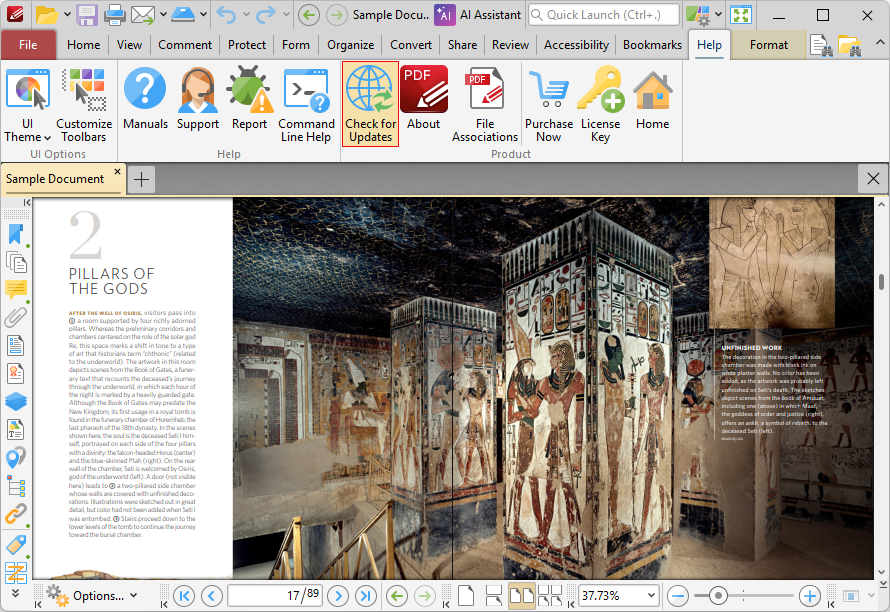Open the Options dropdown menu
Screen dimensions: 890x612
tap(92, 596)
